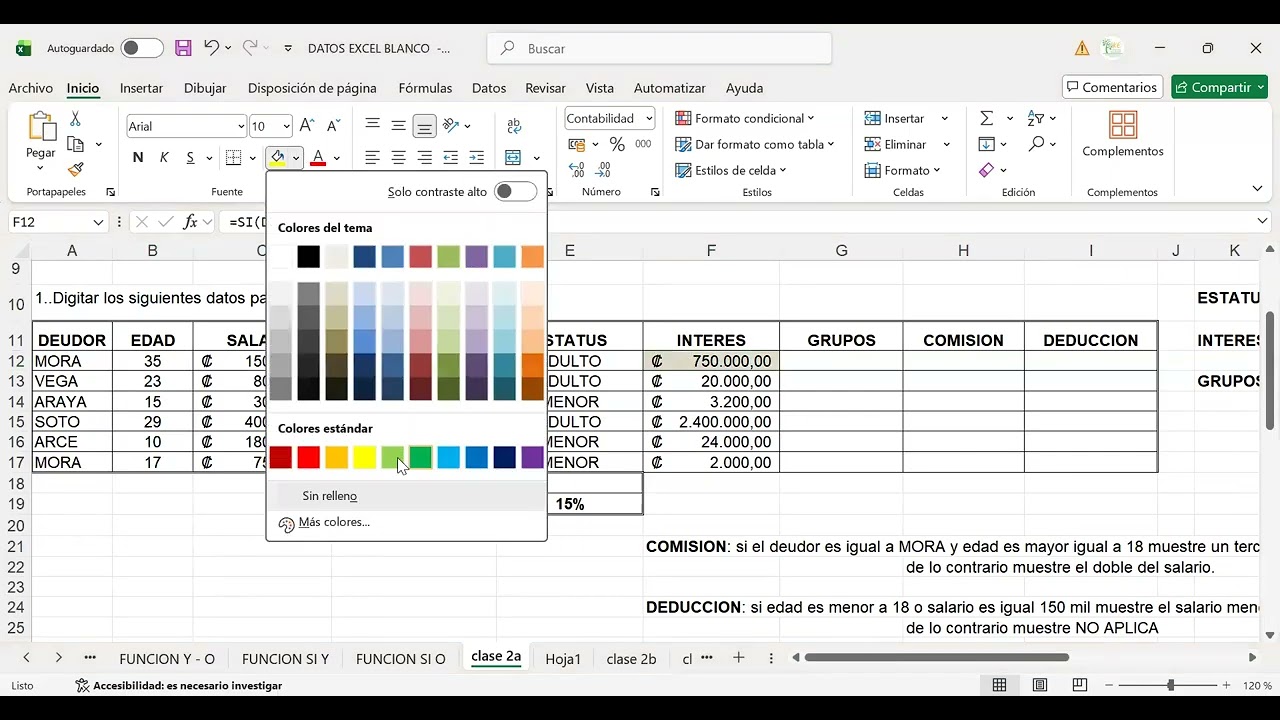1280x720 pixels.
Task: Toggle underline with the S button
Action: 190,158
